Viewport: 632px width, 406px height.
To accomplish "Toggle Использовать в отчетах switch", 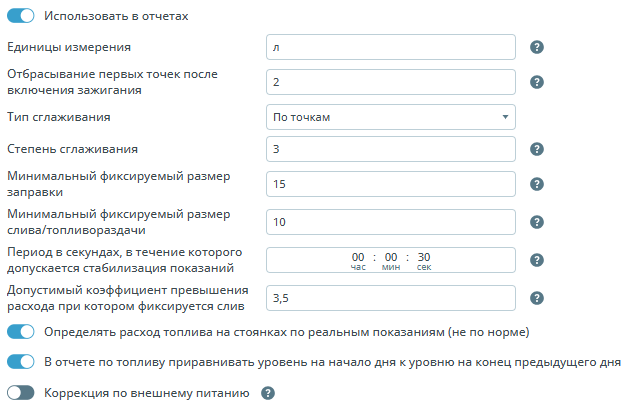I will point(21,16).
